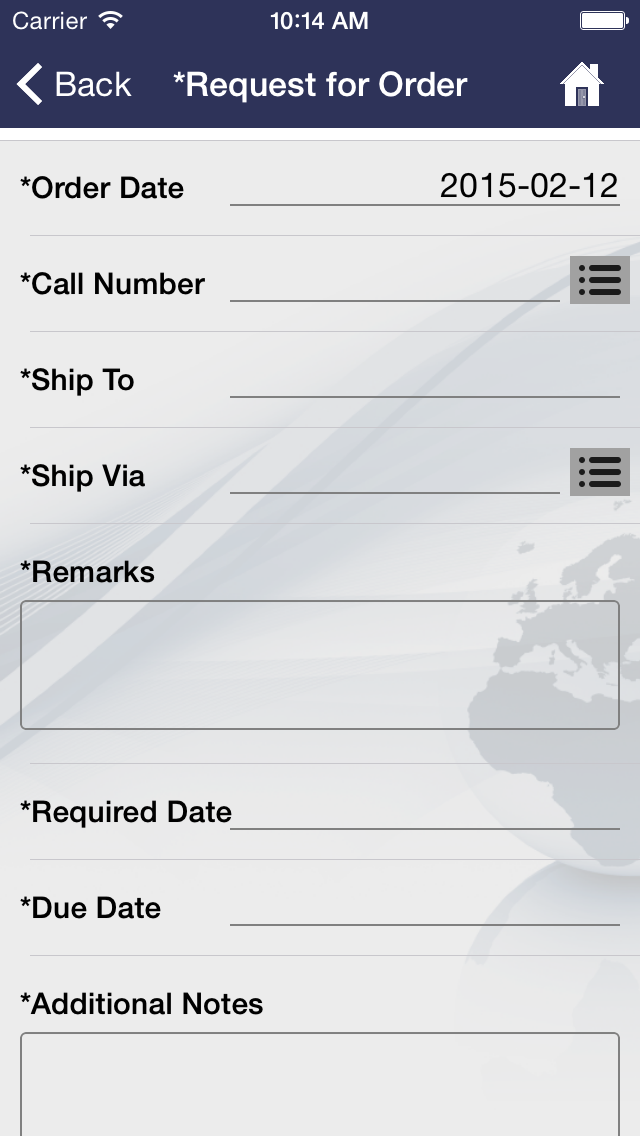Viewport: 640px width, 1136px height.
Task: Click inside the Remarks text box
Action: [x=320, y=664]
